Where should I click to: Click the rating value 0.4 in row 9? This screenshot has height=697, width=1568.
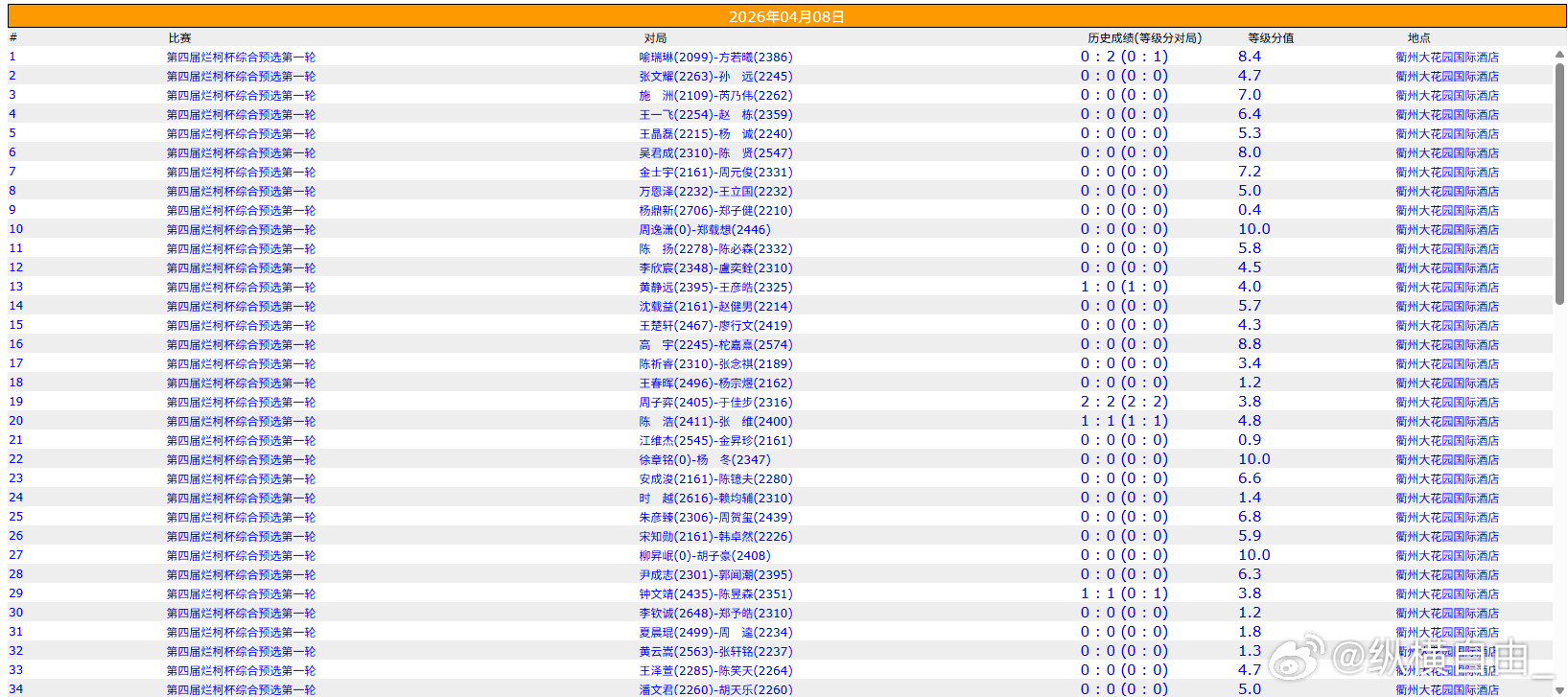coord(1250,210)
